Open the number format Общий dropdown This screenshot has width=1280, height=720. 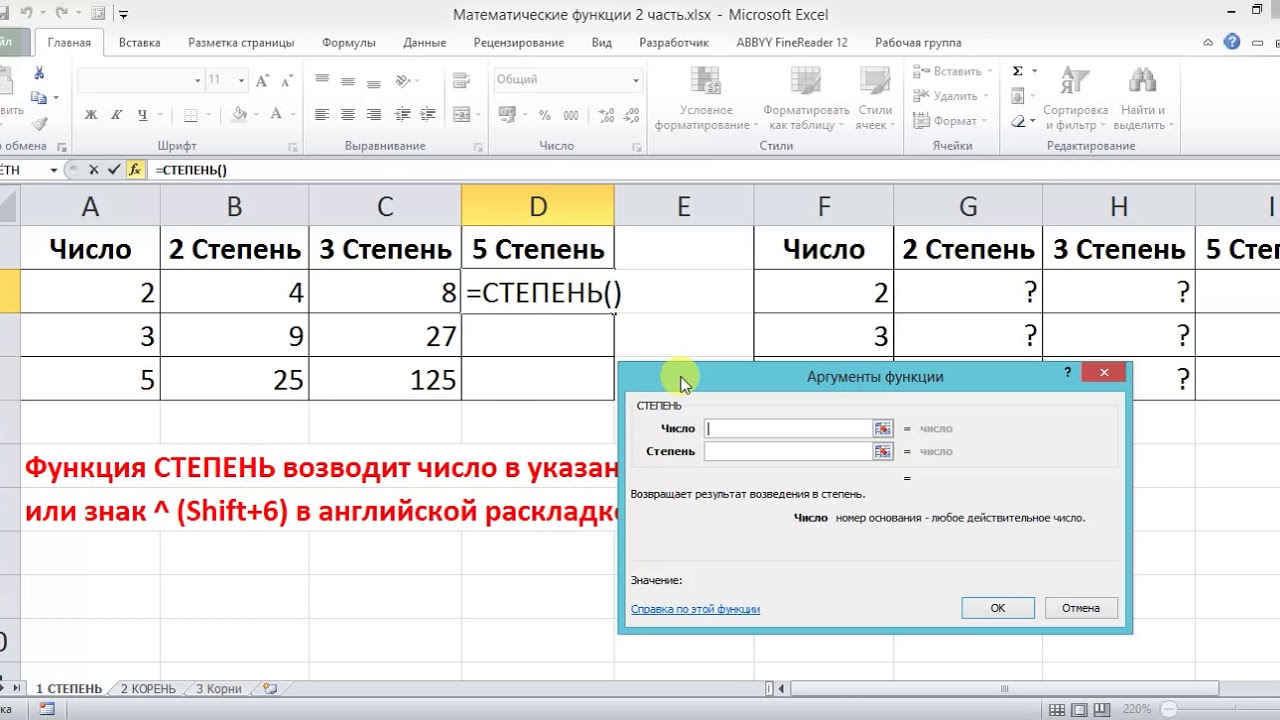pyautogui.click(x=635, y=80)
